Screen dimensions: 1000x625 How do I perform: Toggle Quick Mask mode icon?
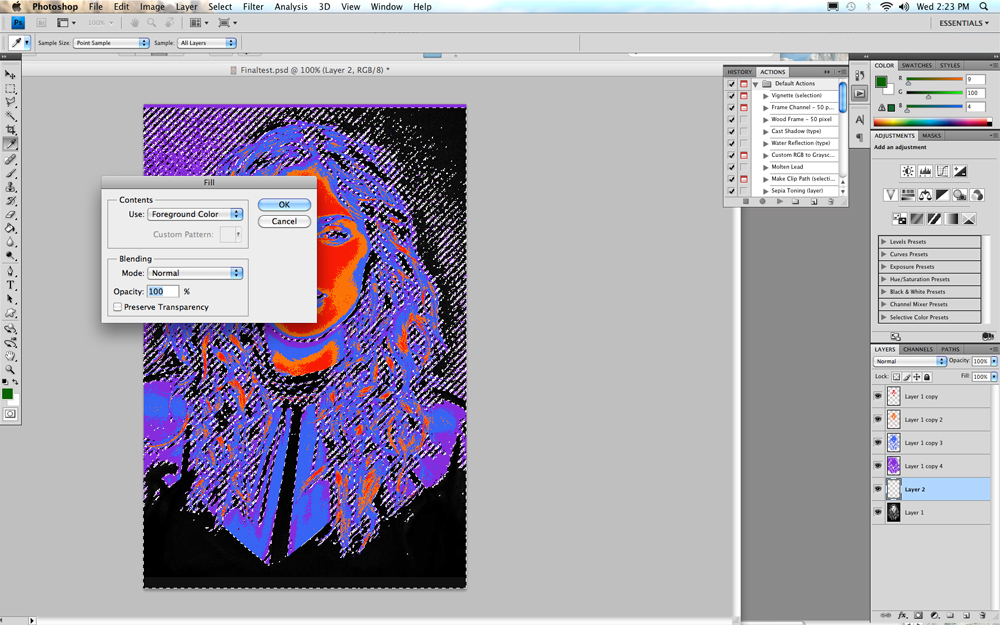(x=10, y=414)
